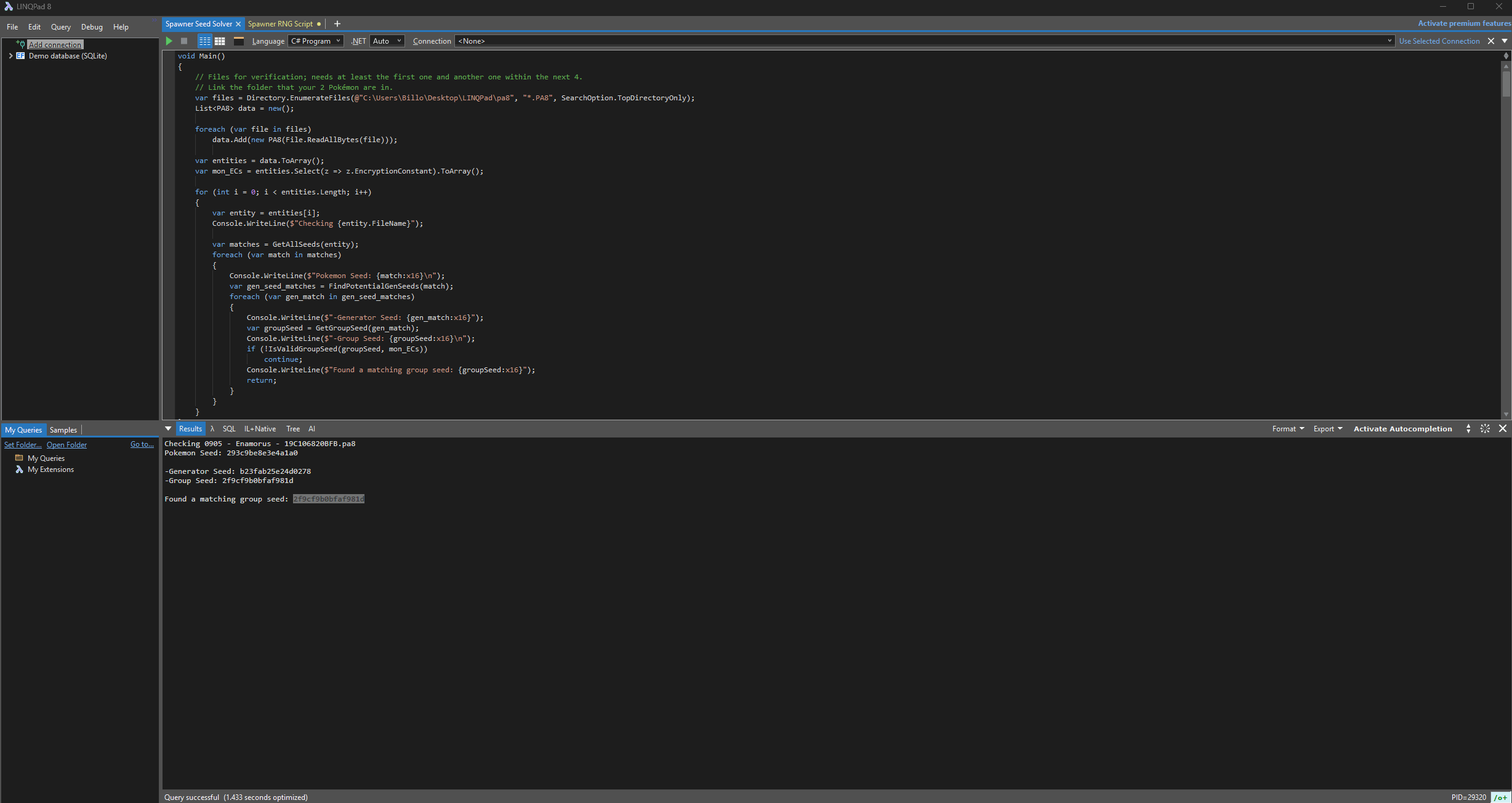Open the Help menu
The image size is (1512, 803).
click(x=121, y=27)
